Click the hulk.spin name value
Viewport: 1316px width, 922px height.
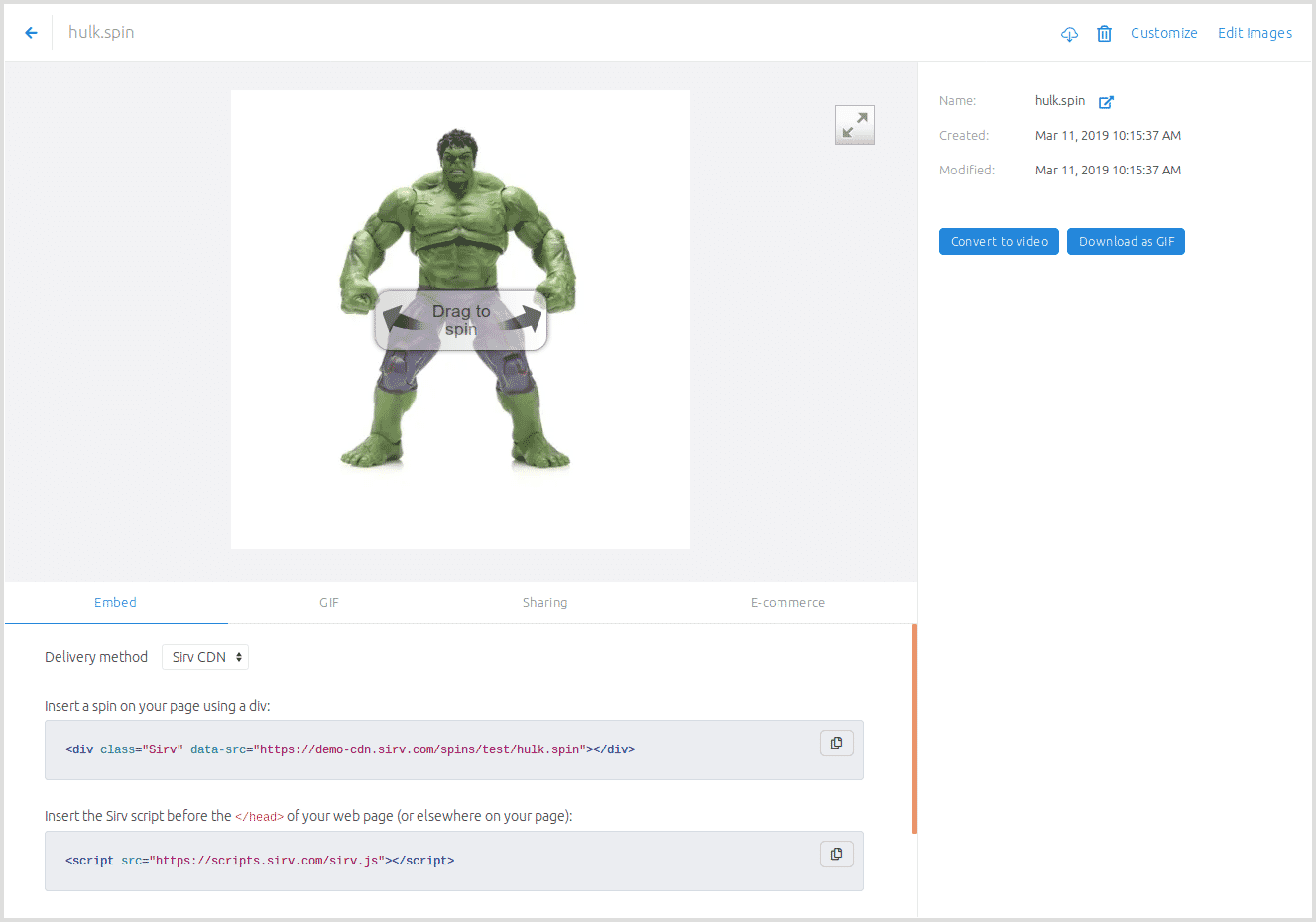tap(1060, 101)
